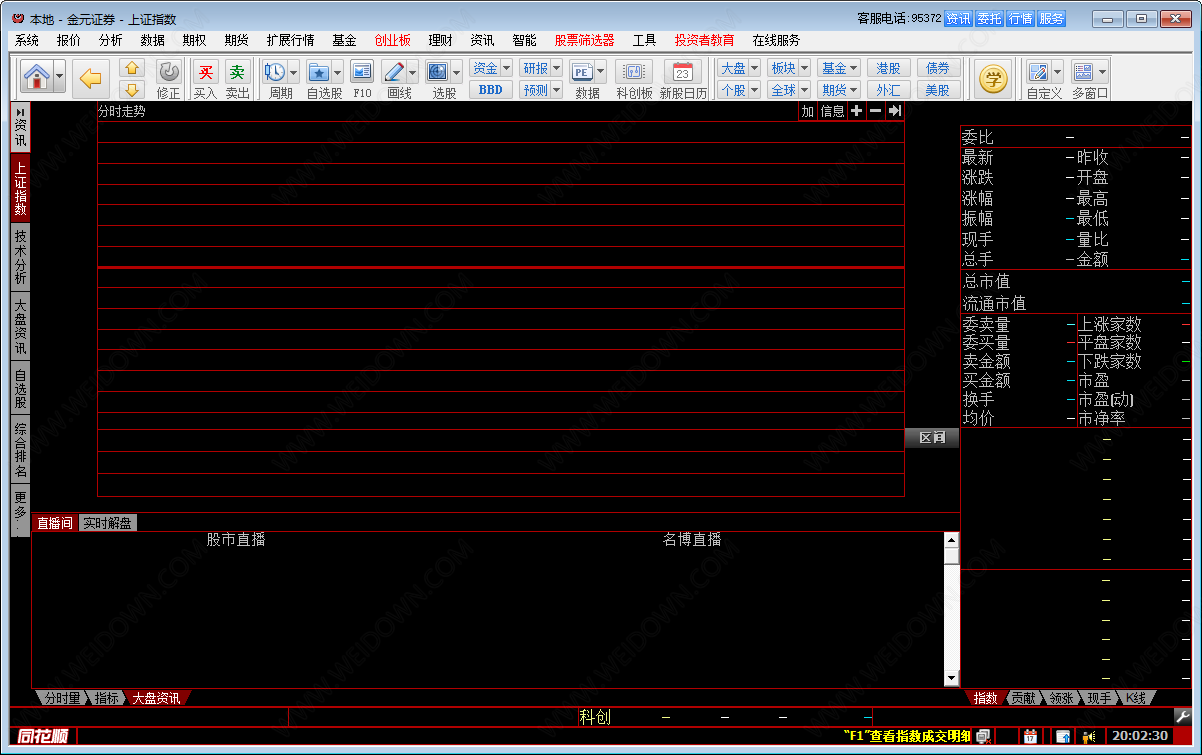Select the 技术分析 sidebar tab
Screen dimensions: 1202x755
tap(20, 257)
